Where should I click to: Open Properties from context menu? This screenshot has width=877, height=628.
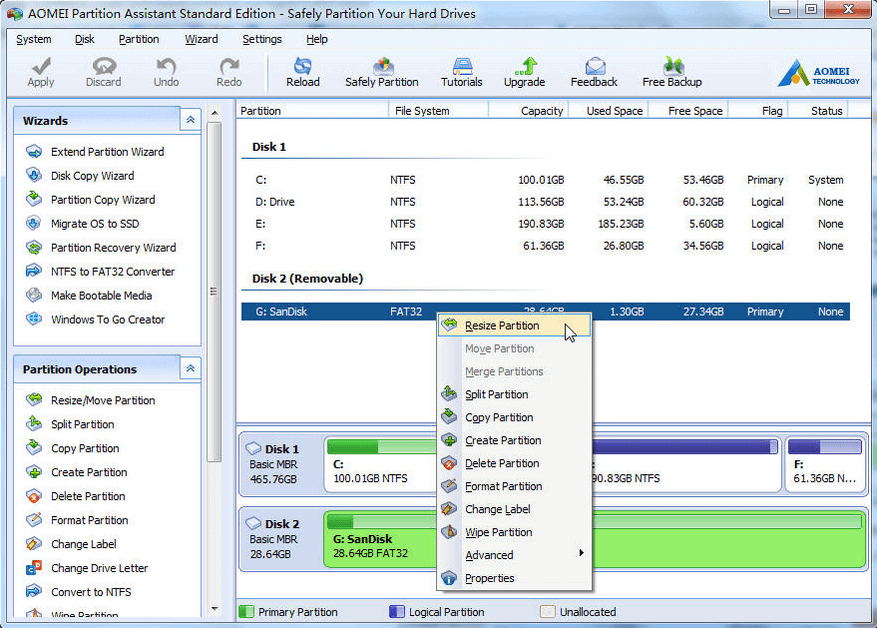514,578
